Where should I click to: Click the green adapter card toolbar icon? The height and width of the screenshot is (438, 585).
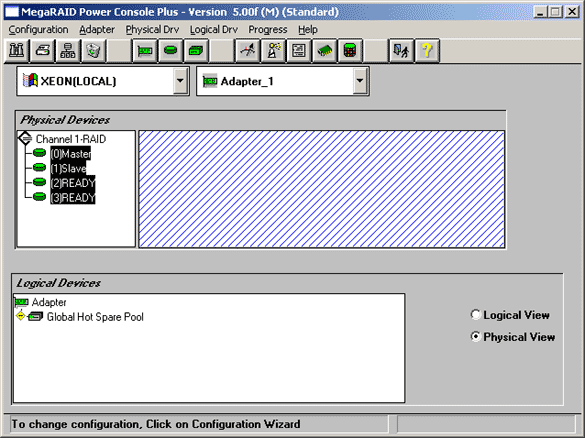145,50
